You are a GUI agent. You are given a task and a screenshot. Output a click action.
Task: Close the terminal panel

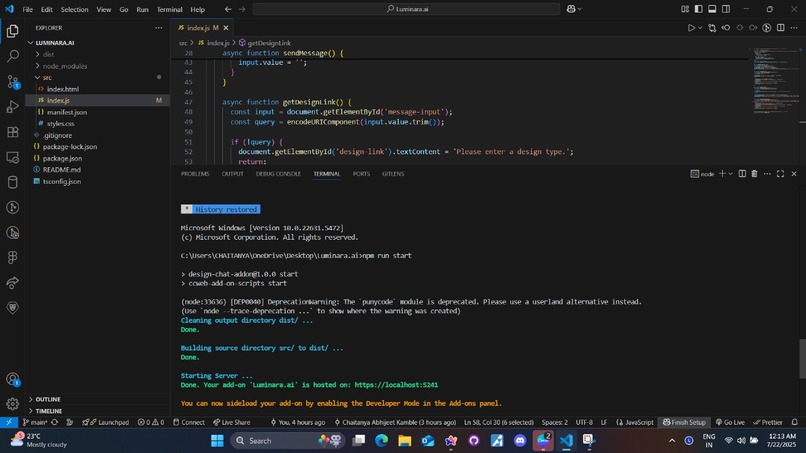794,174
